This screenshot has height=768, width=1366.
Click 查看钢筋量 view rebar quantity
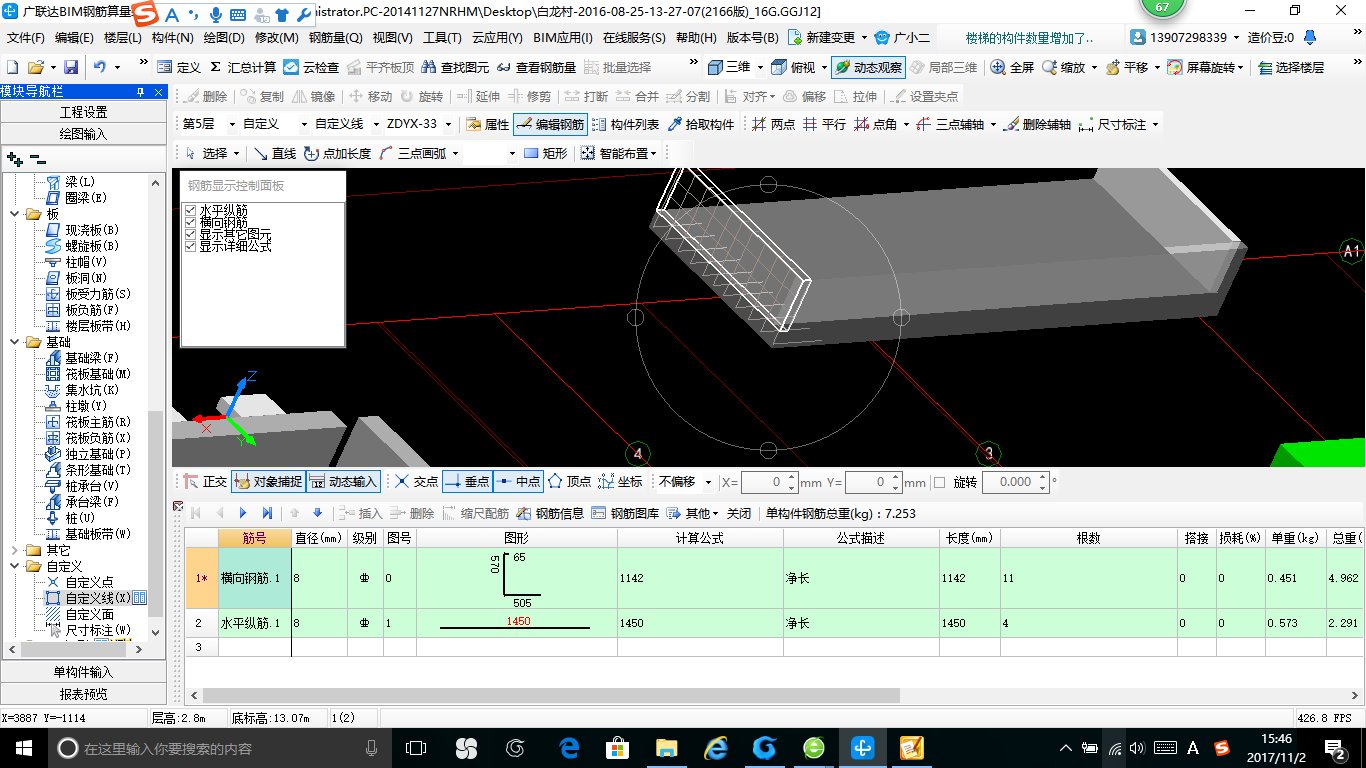(536, 67)
